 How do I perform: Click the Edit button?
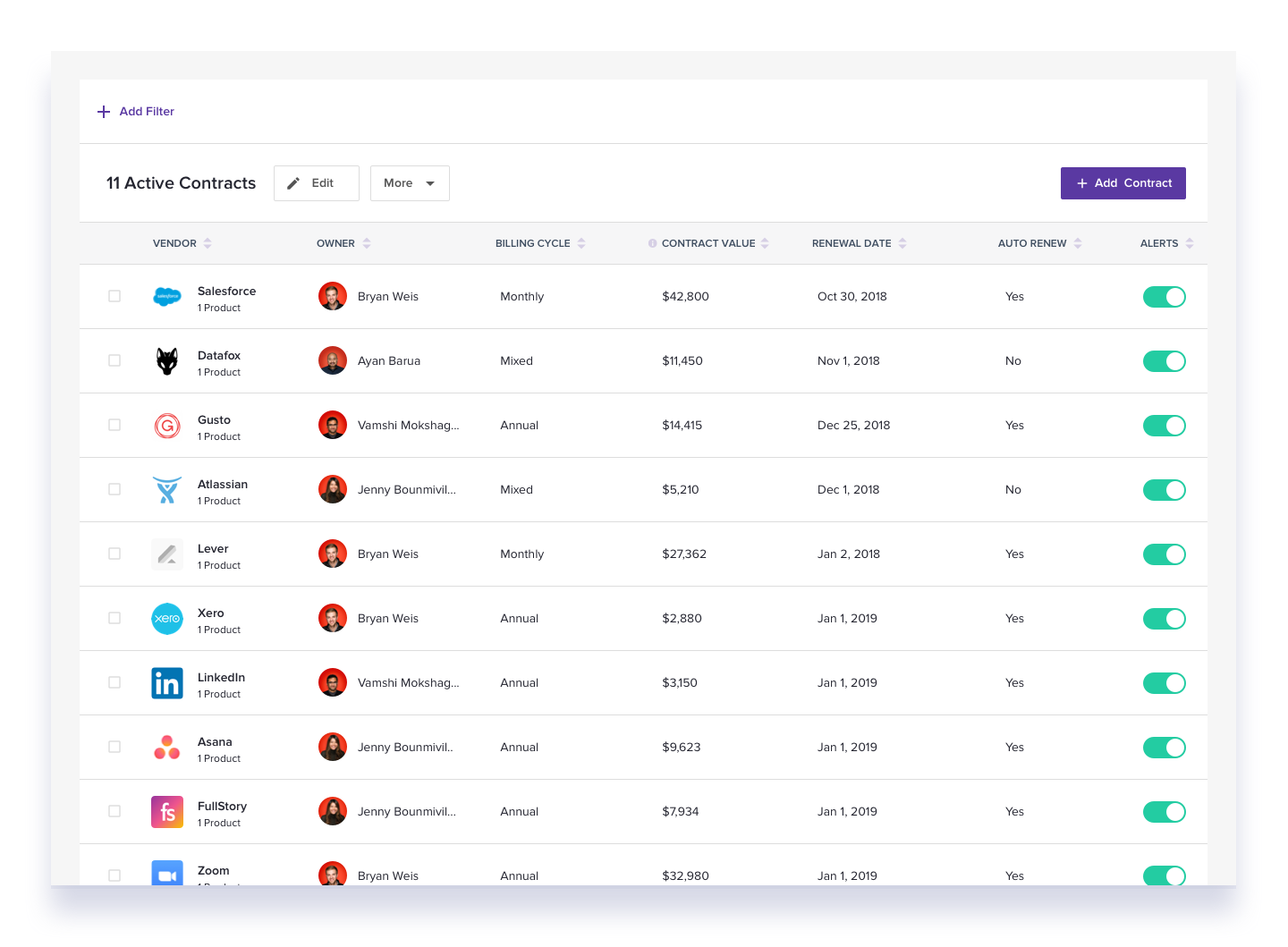(x=317, y=183)
